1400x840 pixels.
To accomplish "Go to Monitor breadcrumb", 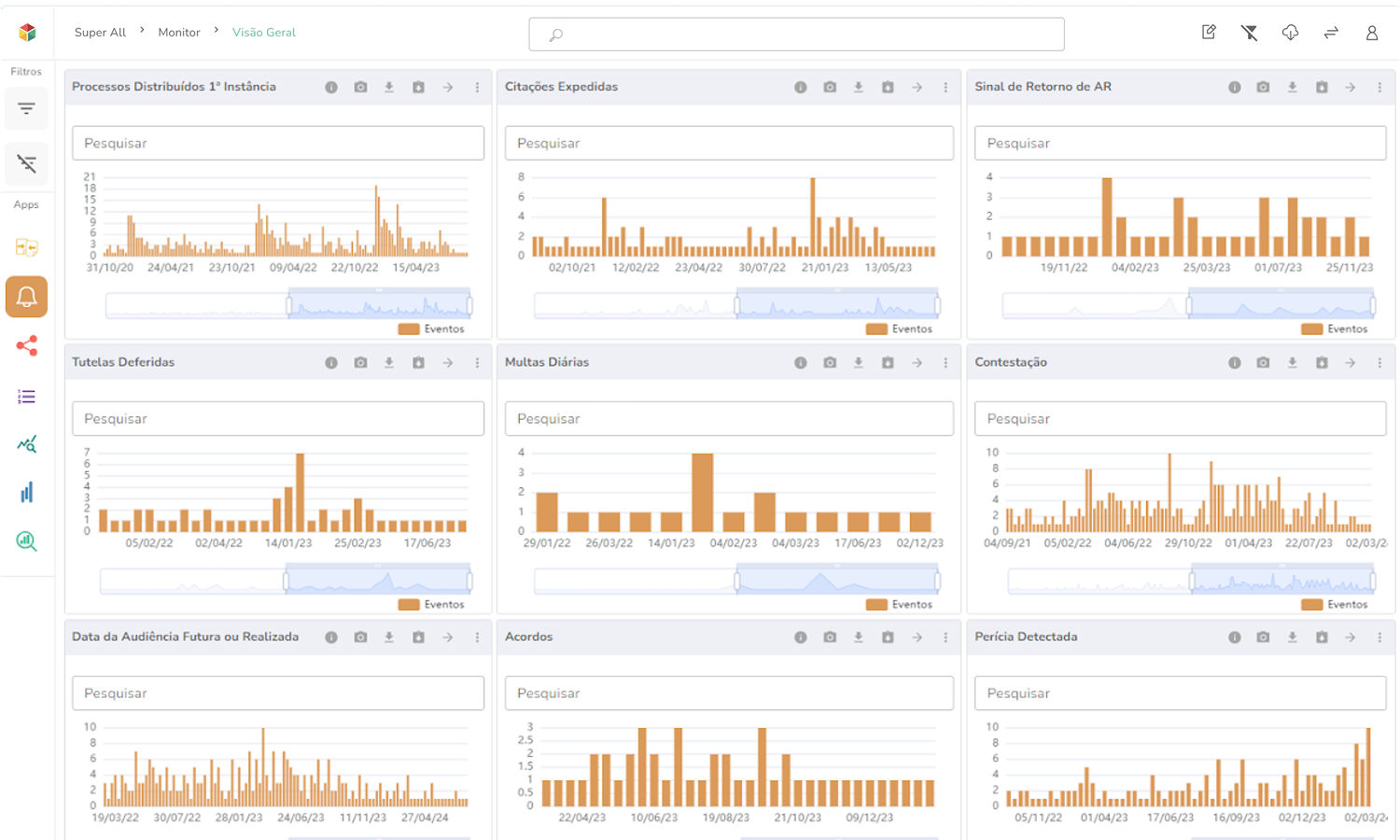I will click(x=179, y=33).
